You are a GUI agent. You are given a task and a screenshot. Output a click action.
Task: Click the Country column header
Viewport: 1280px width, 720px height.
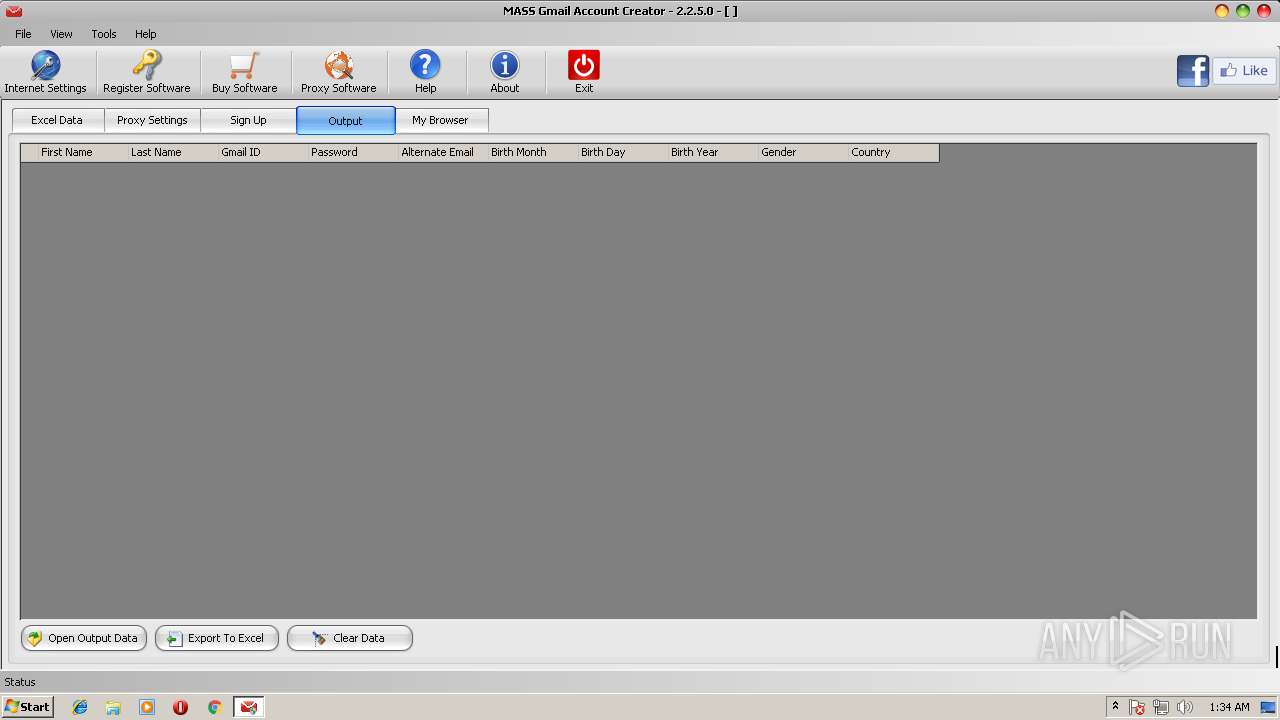coord(893,152)
